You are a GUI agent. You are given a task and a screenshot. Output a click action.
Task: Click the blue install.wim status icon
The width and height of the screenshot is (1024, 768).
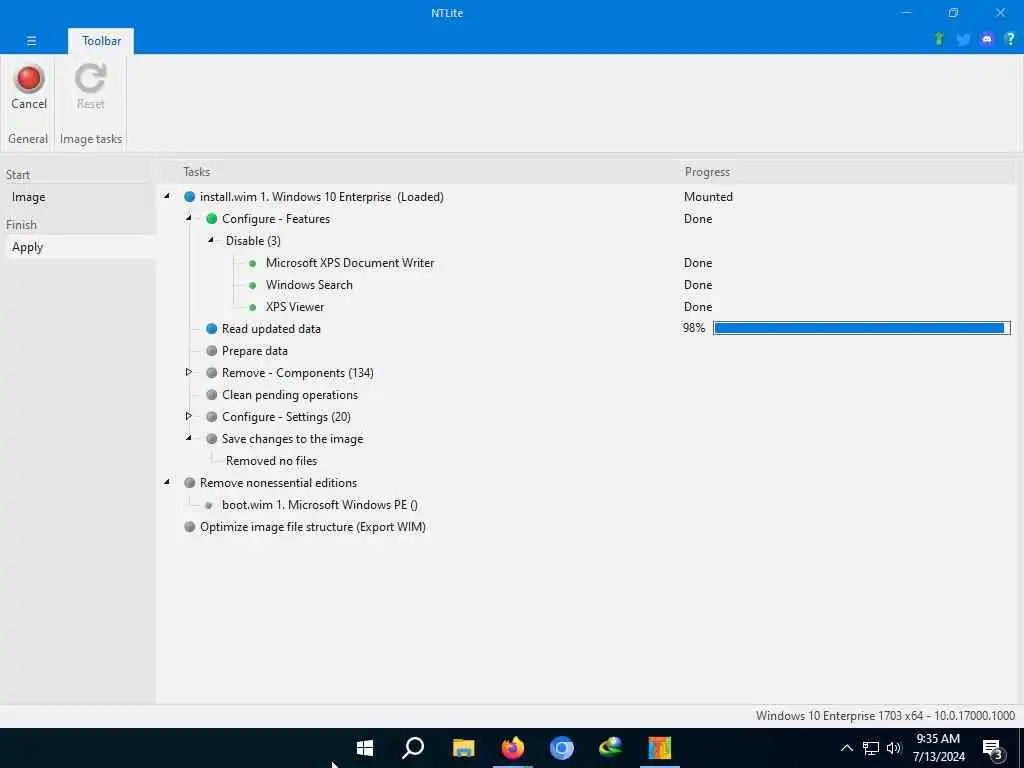tap(189, 197)
